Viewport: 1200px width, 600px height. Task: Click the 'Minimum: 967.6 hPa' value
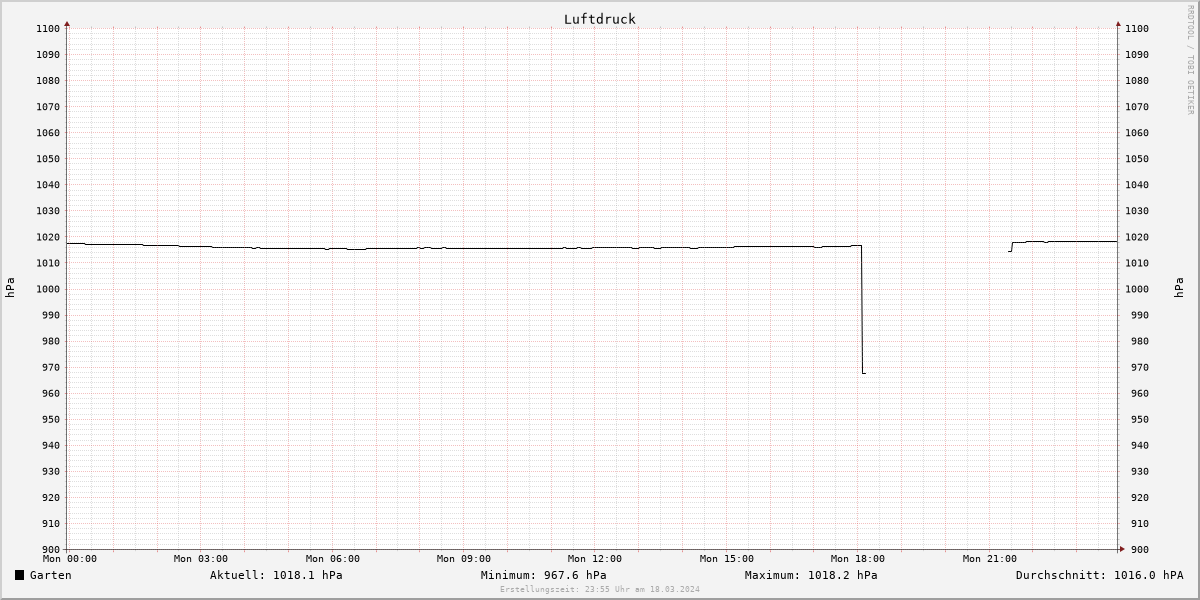[x=543, y=575]
